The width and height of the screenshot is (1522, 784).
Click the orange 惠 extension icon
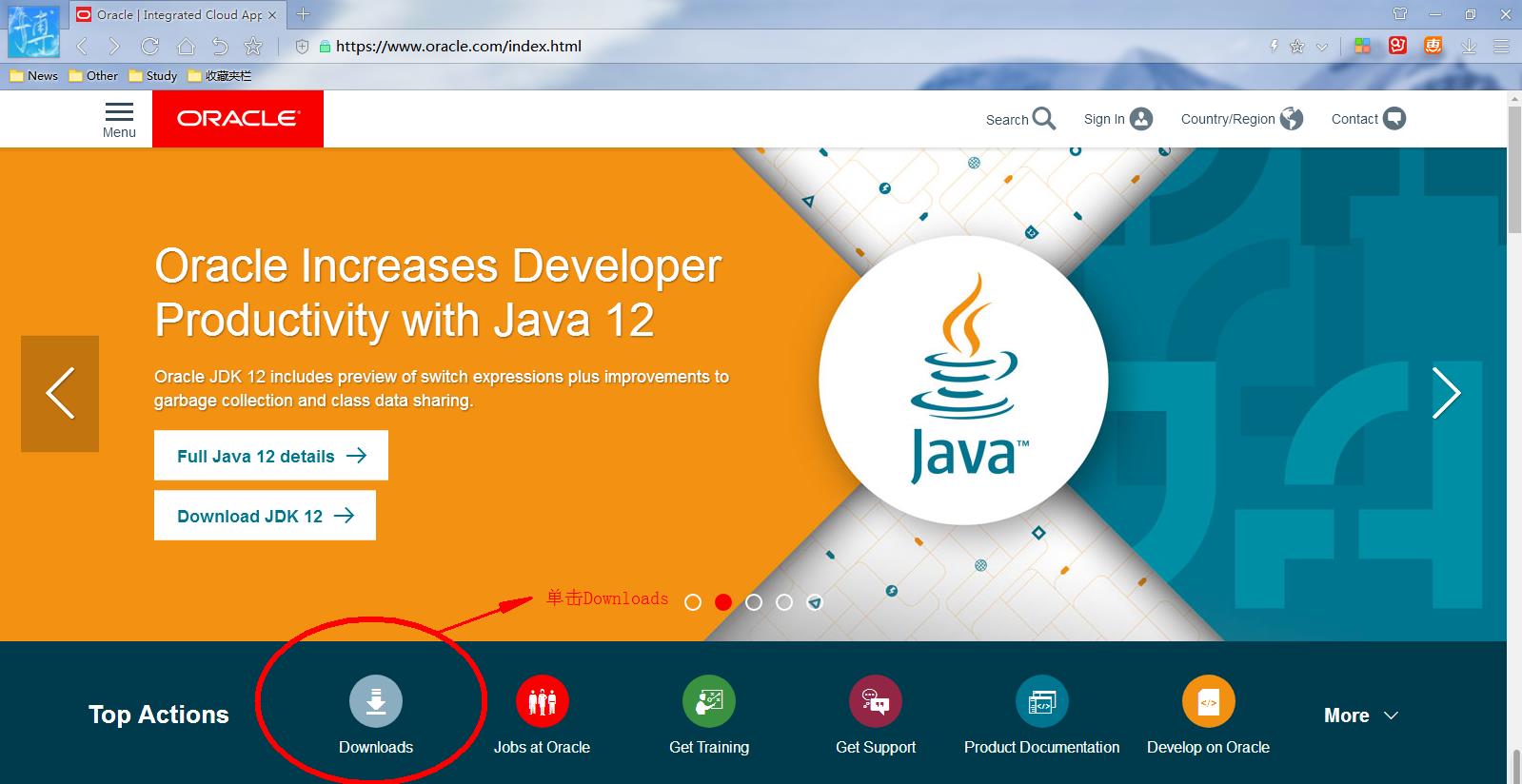click(1433, 45)
